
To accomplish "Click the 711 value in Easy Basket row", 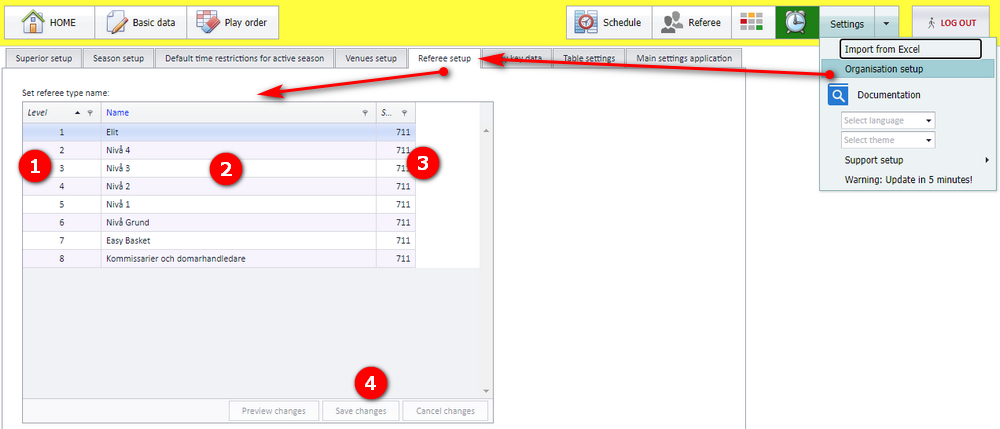I will (402, 241).
